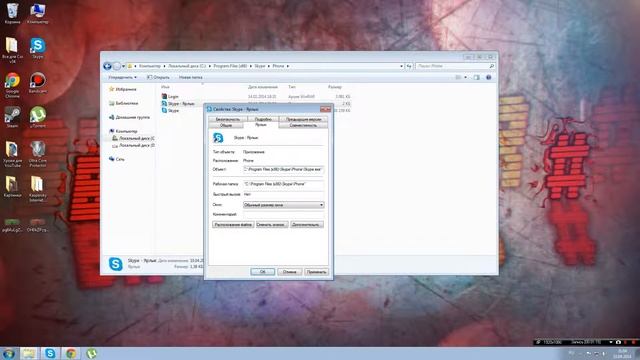Image resolution: width=640 pixels, height=360 pixels.
Task: Click the Новая папка toolbar button
Action: pyautogui.click(x=191, y=77)
